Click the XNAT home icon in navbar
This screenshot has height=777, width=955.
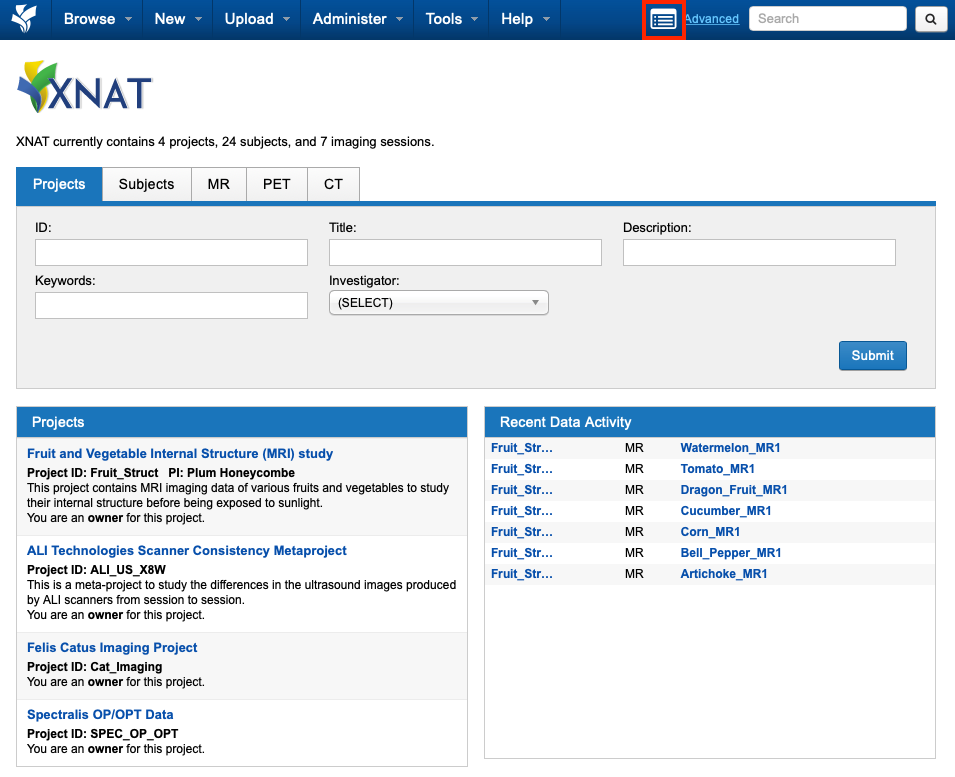pyautogui.click(x=24, y=19)
